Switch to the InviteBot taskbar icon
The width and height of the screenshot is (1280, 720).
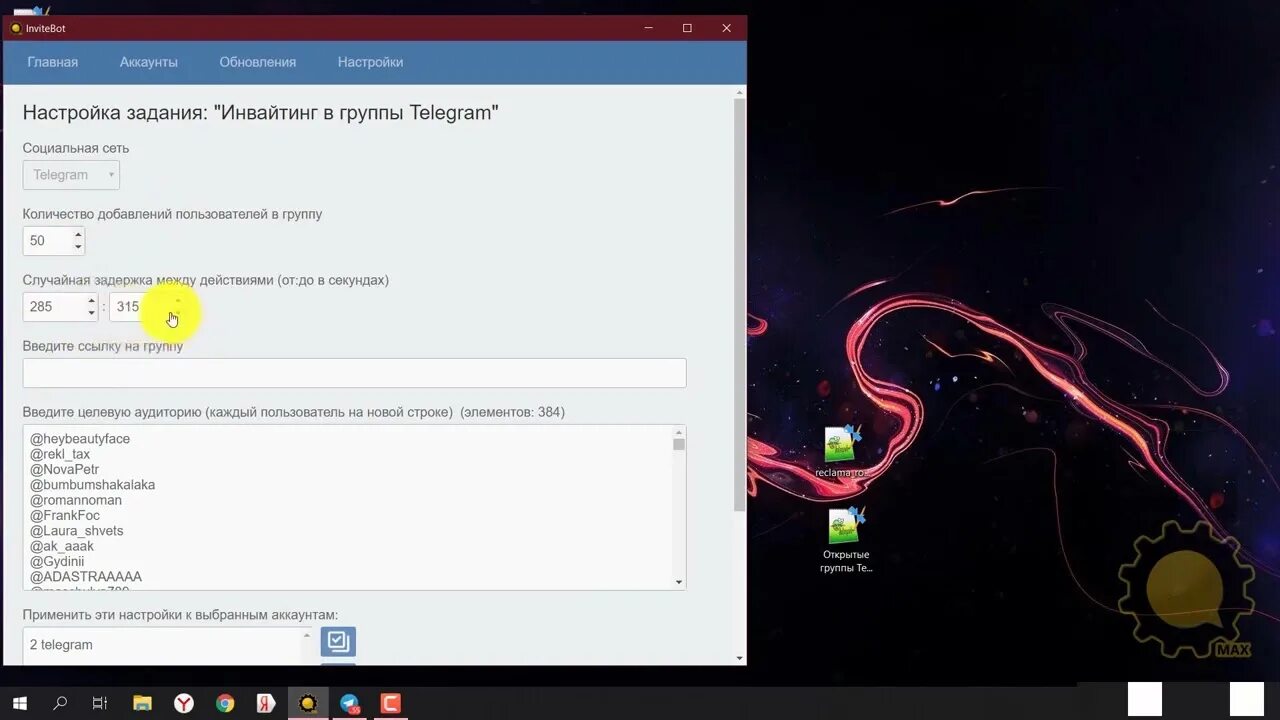point(308,703)
